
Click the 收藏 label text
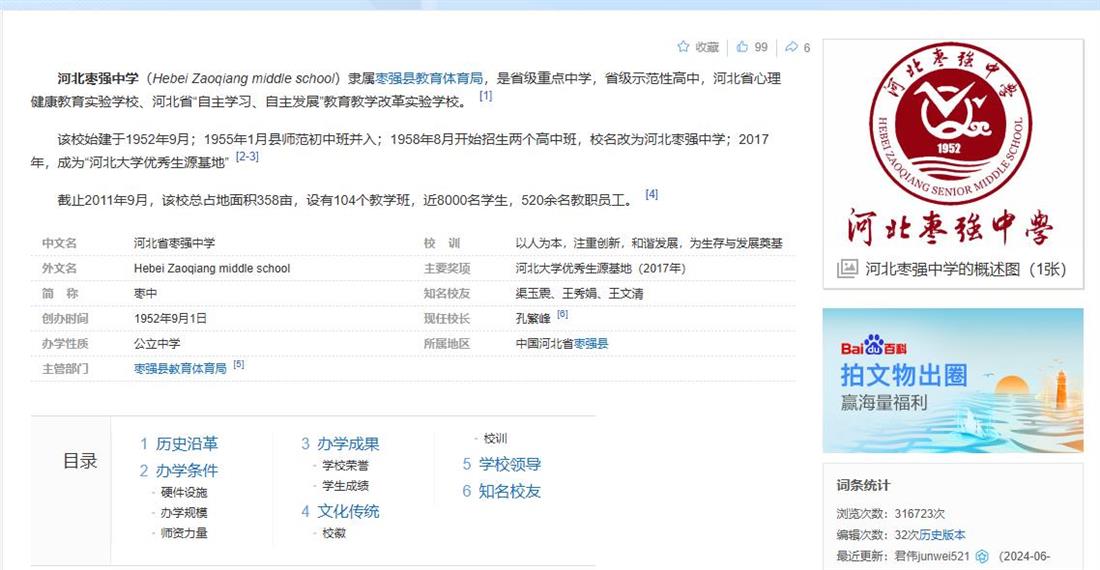pyautogui.click(x=707, y=47)
